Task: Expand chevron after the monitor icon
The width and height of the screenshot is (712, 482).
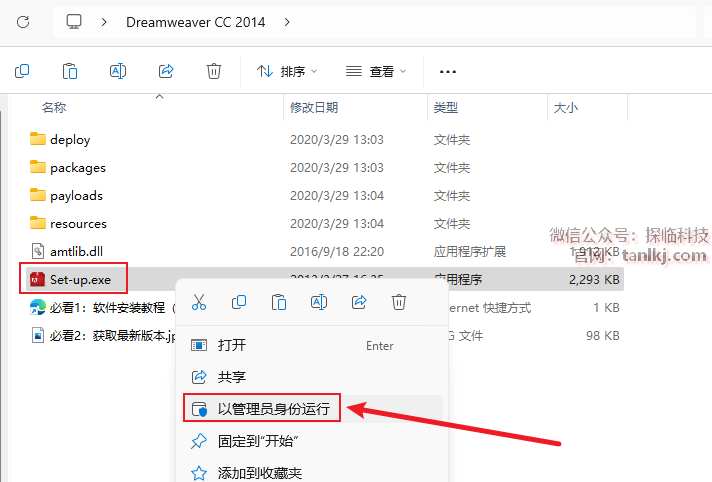Action: click(104, 22)
